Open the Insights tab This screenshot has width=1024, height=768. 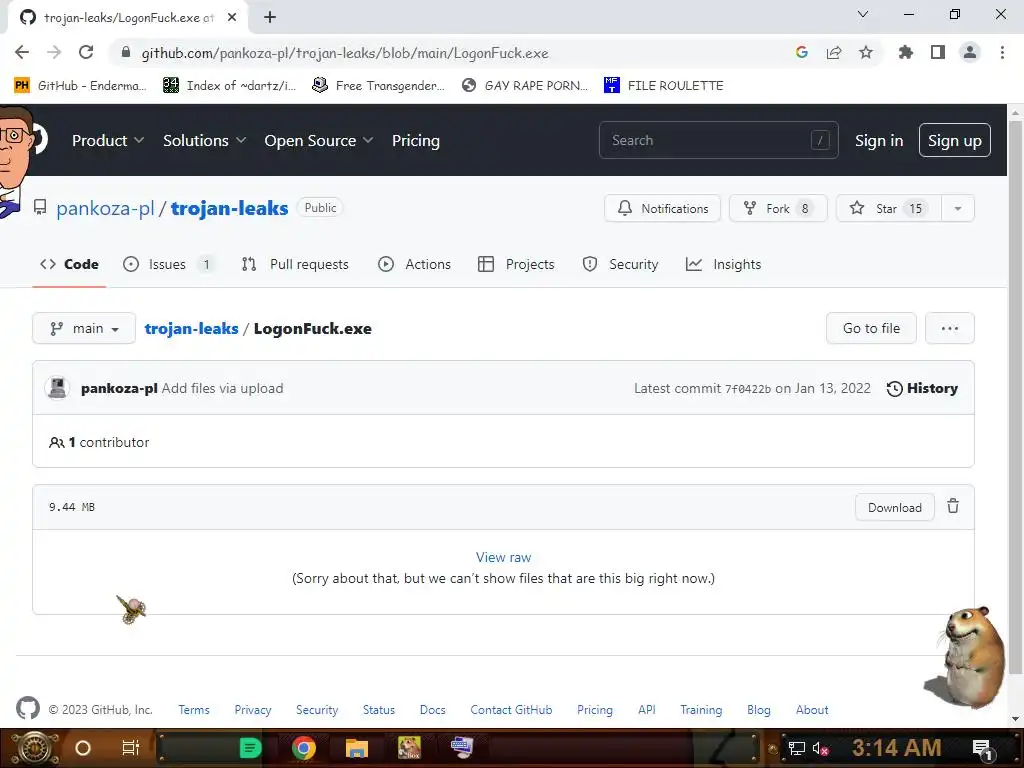(x=724, y=264)
